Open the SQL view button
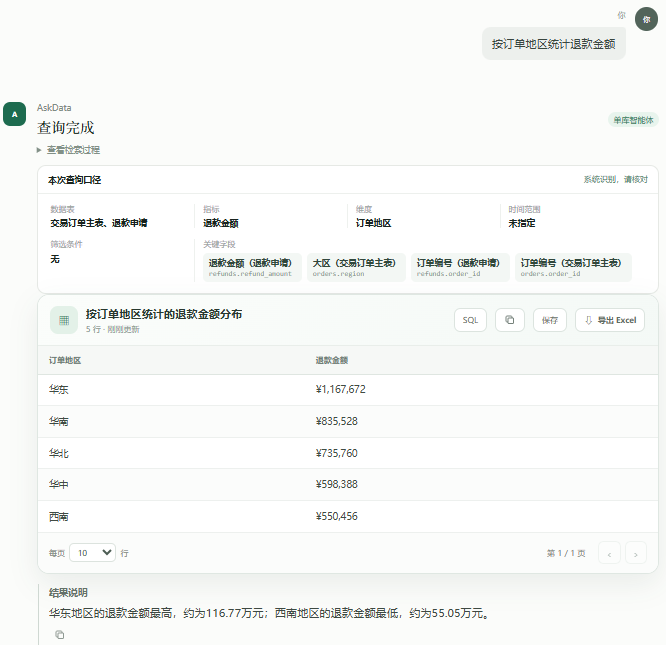The image size is (666, 645). click(x=470, y=320)
